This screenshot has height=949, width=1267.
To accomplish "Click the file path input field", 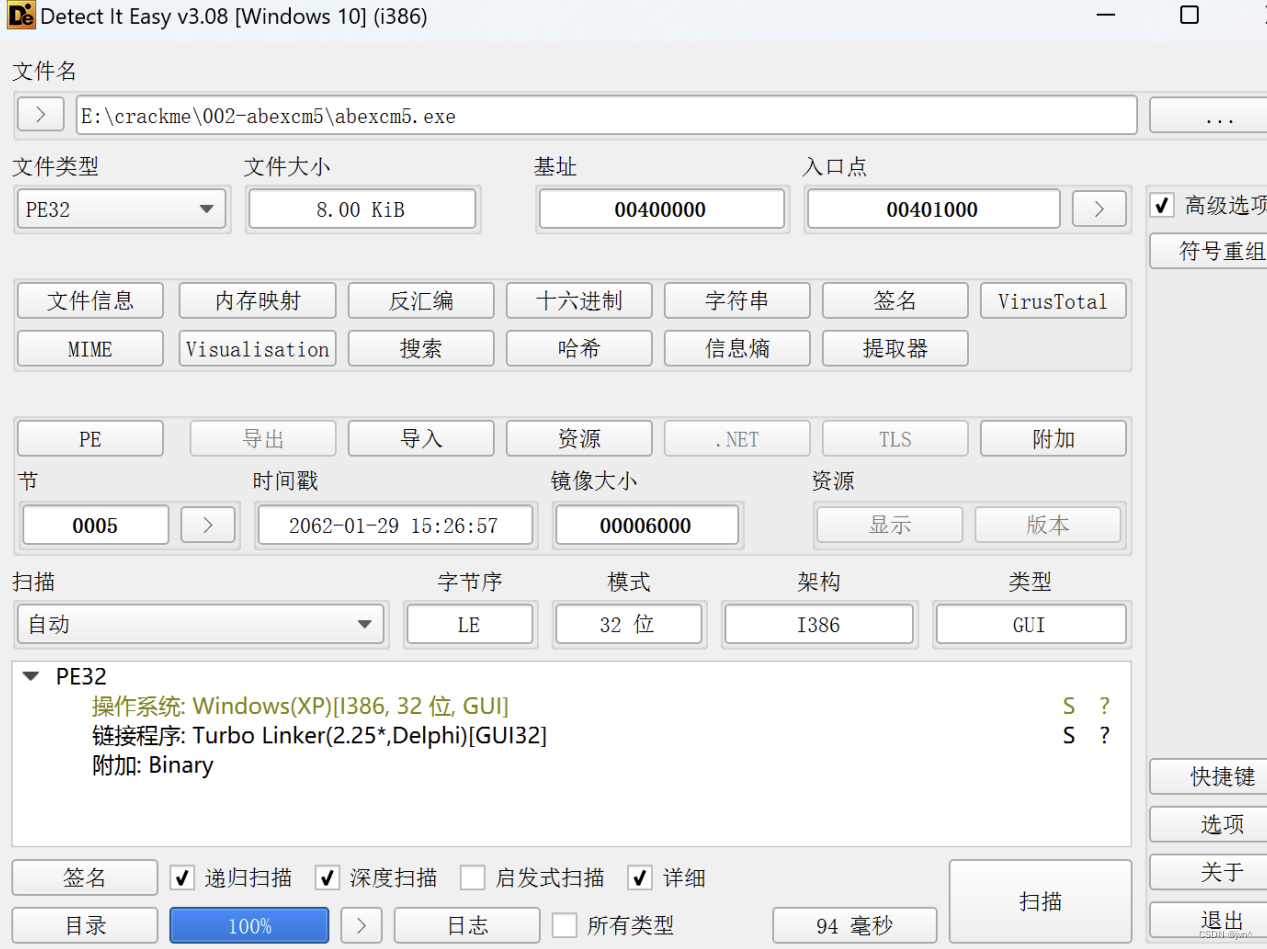I will tap(607, 115).
